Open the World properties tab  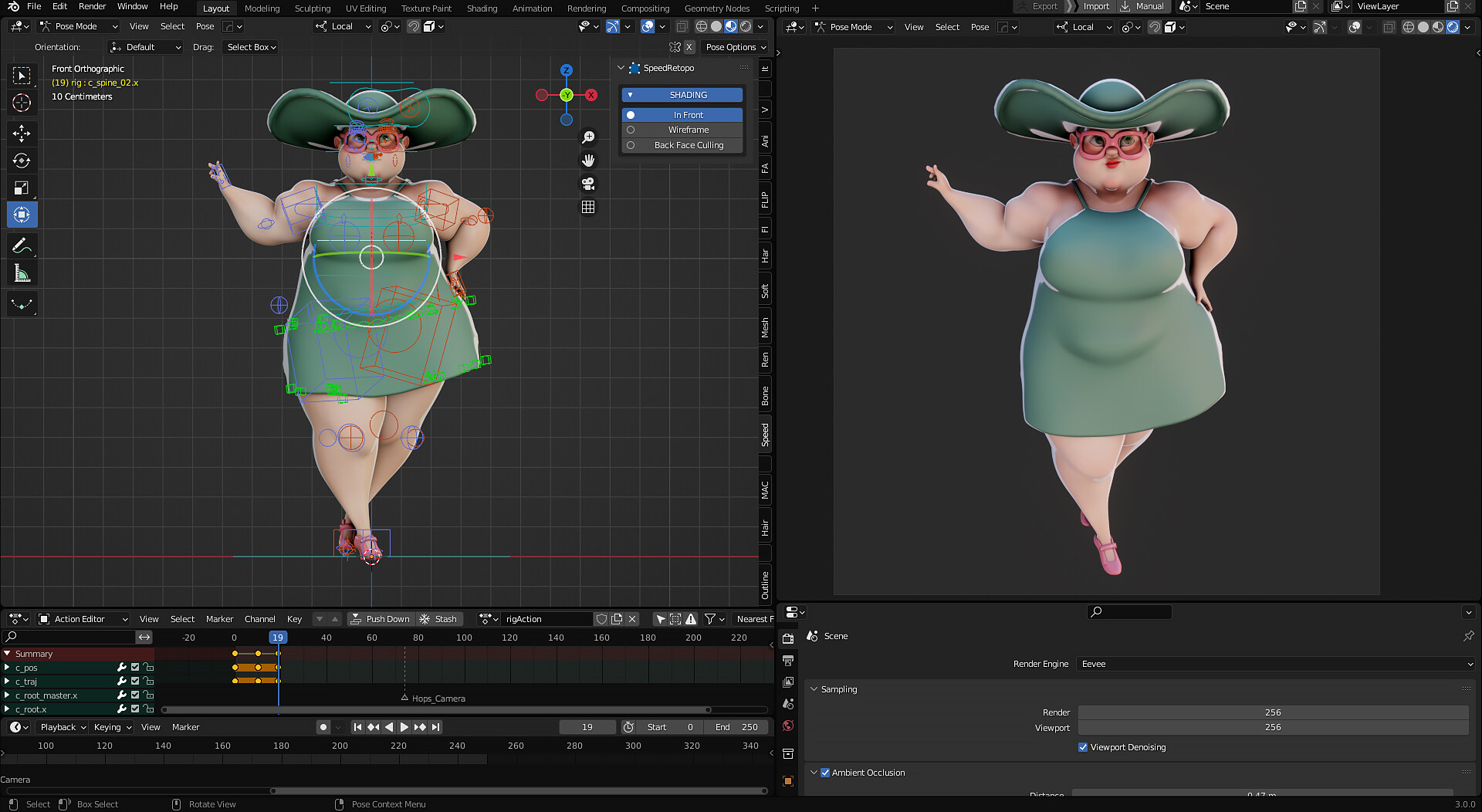pyautogui.click(x=787, y=726)
